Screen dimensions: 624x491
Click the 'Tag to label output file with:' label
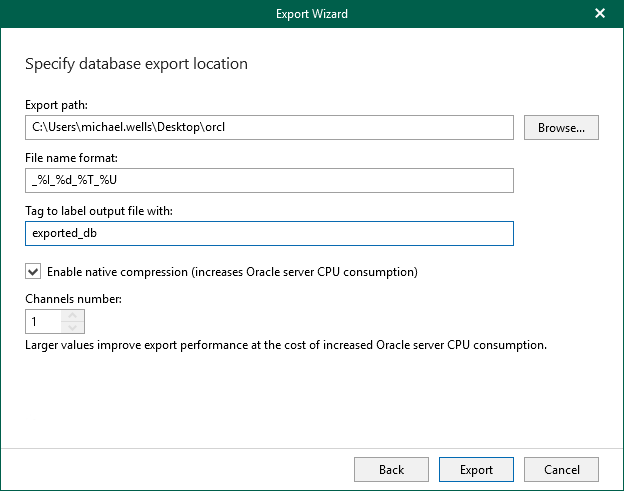(104, 209)
